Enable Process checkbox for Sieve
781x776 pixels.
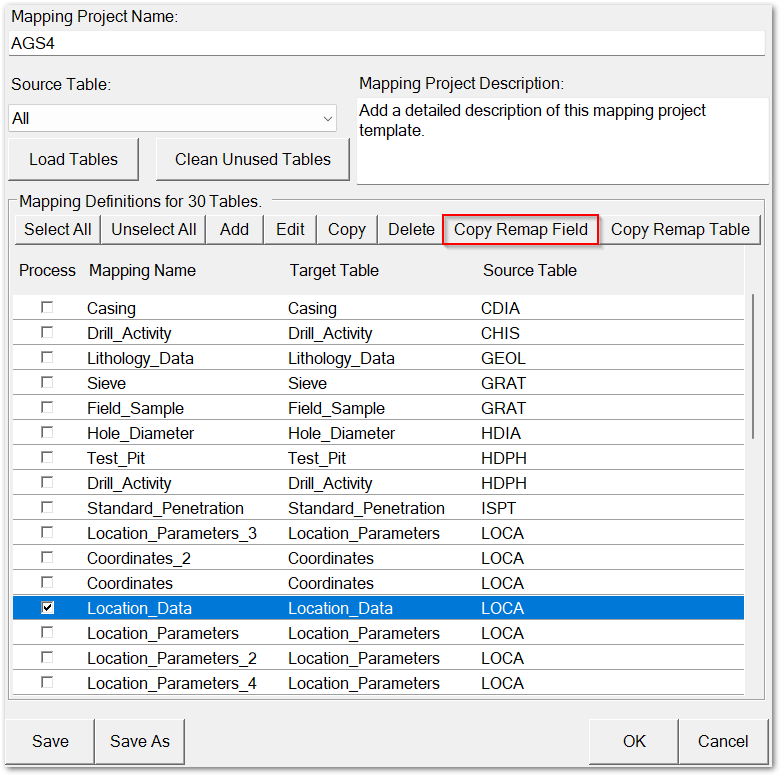[47, 382]
